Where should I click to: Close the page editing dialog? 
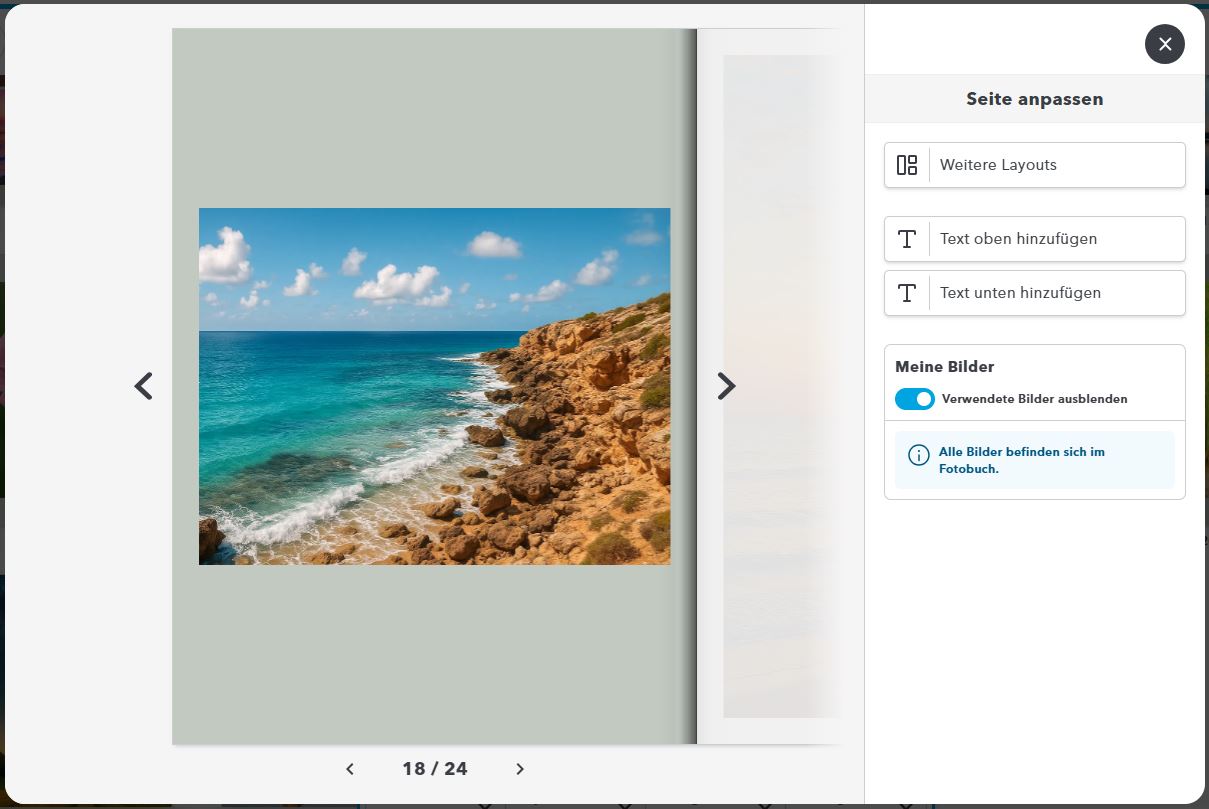(1164, 44)
